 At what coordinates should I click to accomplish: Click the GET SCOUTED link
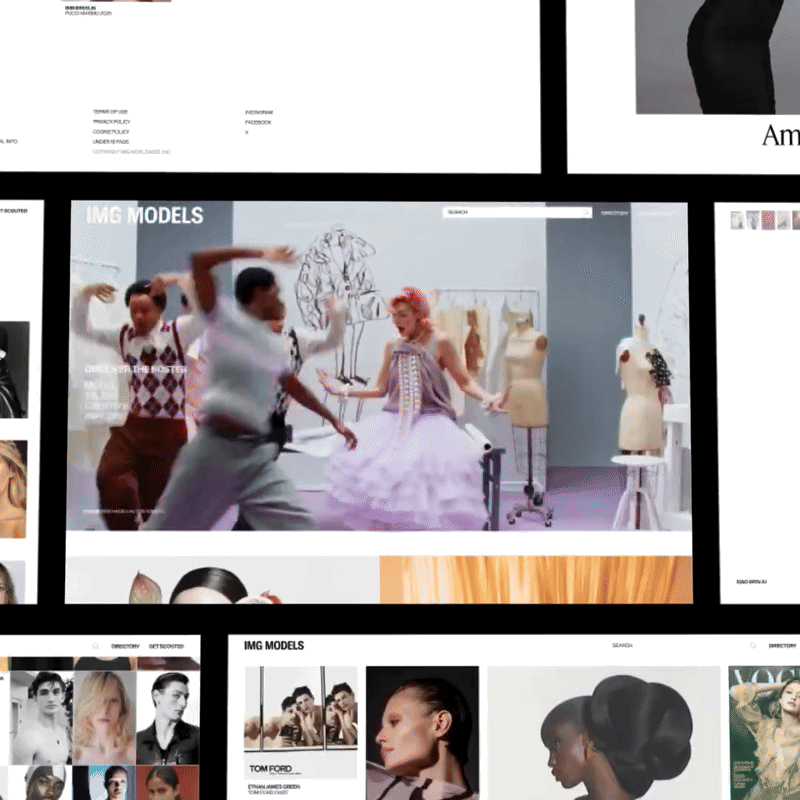(167, 646)
